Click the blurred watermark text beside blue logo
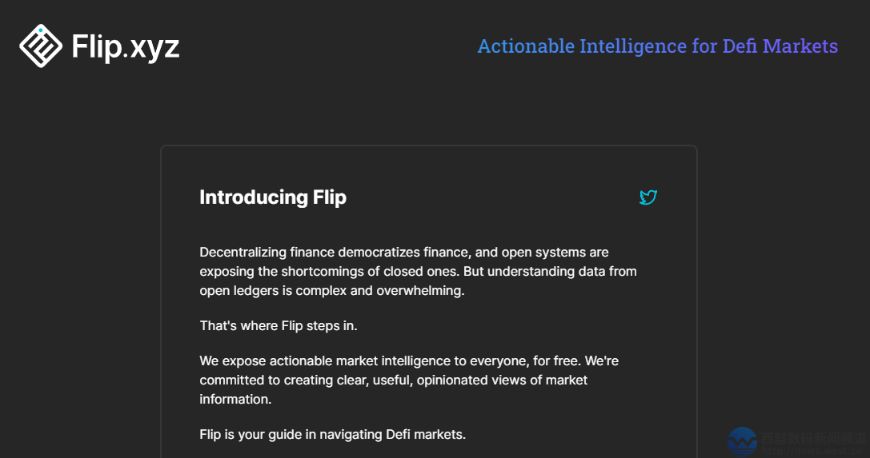 pos(813,443)
